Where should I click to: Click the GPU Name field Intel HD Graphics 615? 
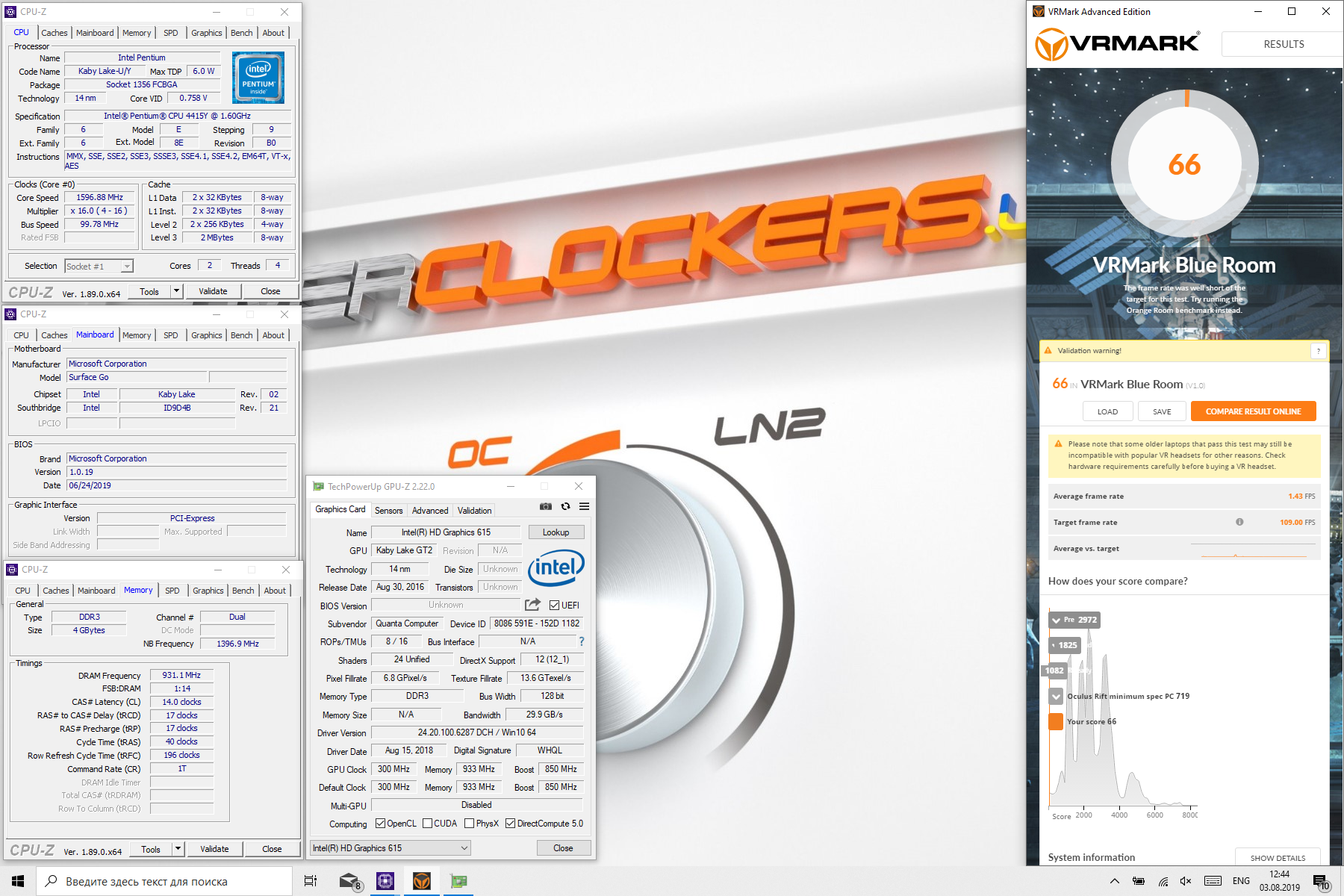tap(446, 532)
